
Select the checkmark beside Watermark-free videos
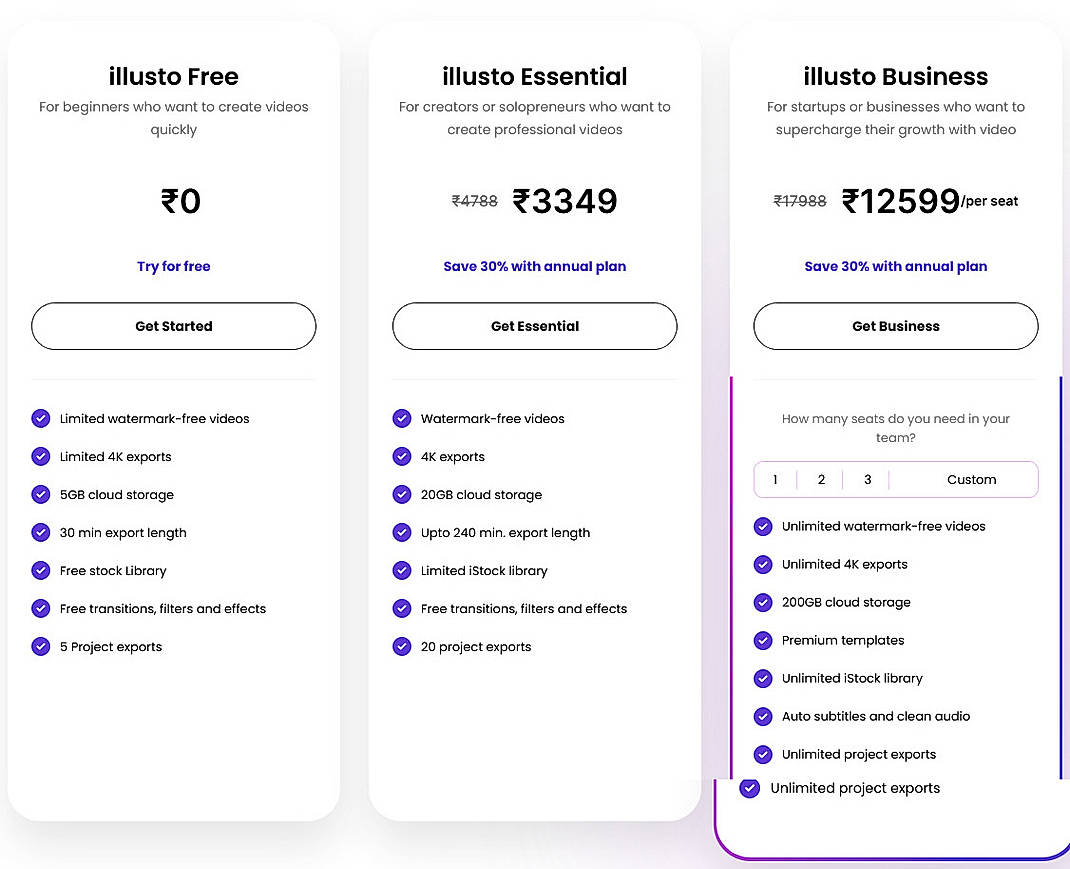(x=402, y=418)
